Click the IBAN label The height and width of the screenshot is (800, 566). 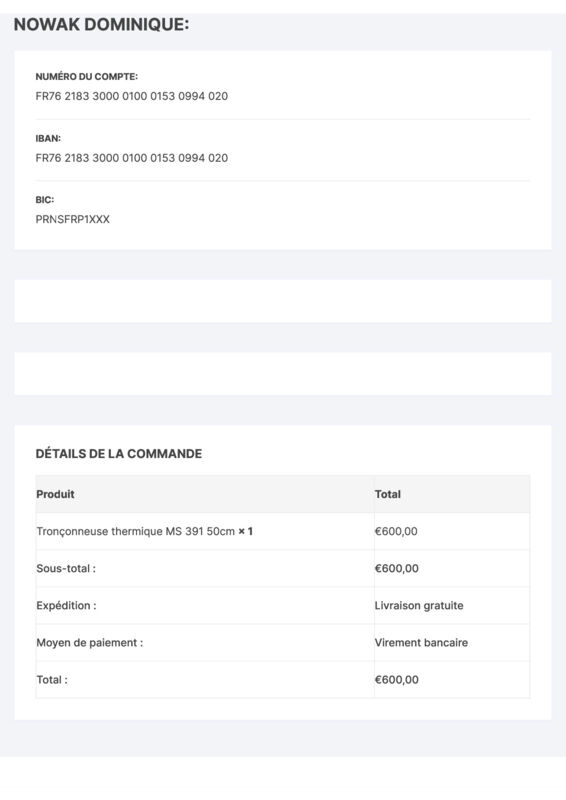(x=48, y=138)
